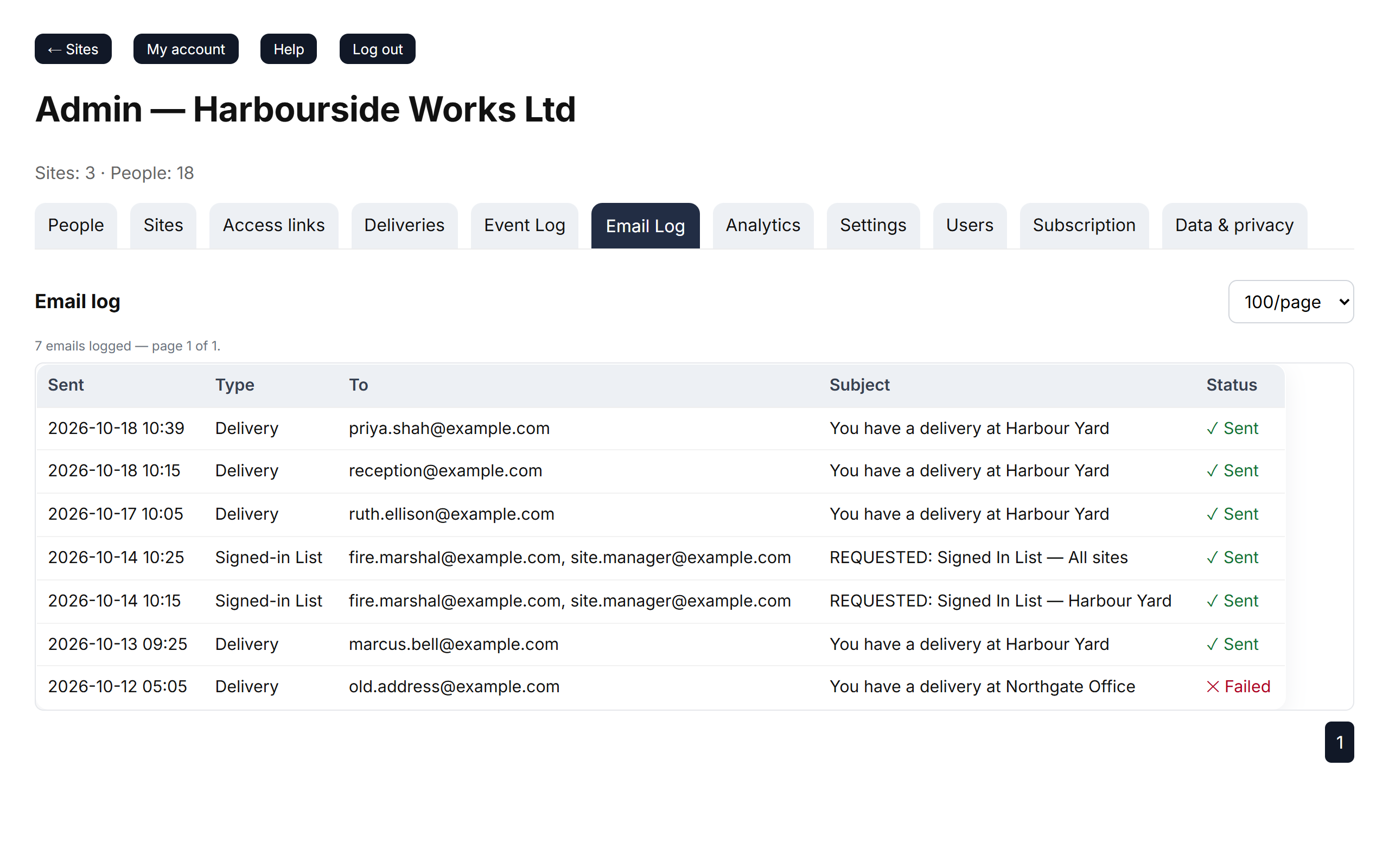Open the Access links tab
This screenshot has width=1389, height=868.
coord(274,225)
